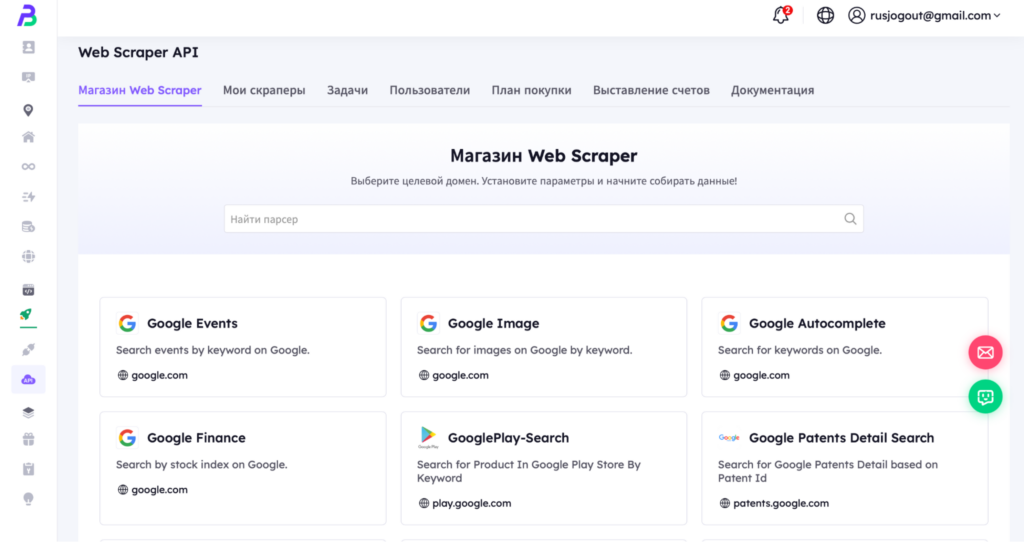Viewport: 1024px width, 542px height.
Task: Click the Google wordmark on Patents Detail card
Action: pyautogui.click(x=729, y=438)
